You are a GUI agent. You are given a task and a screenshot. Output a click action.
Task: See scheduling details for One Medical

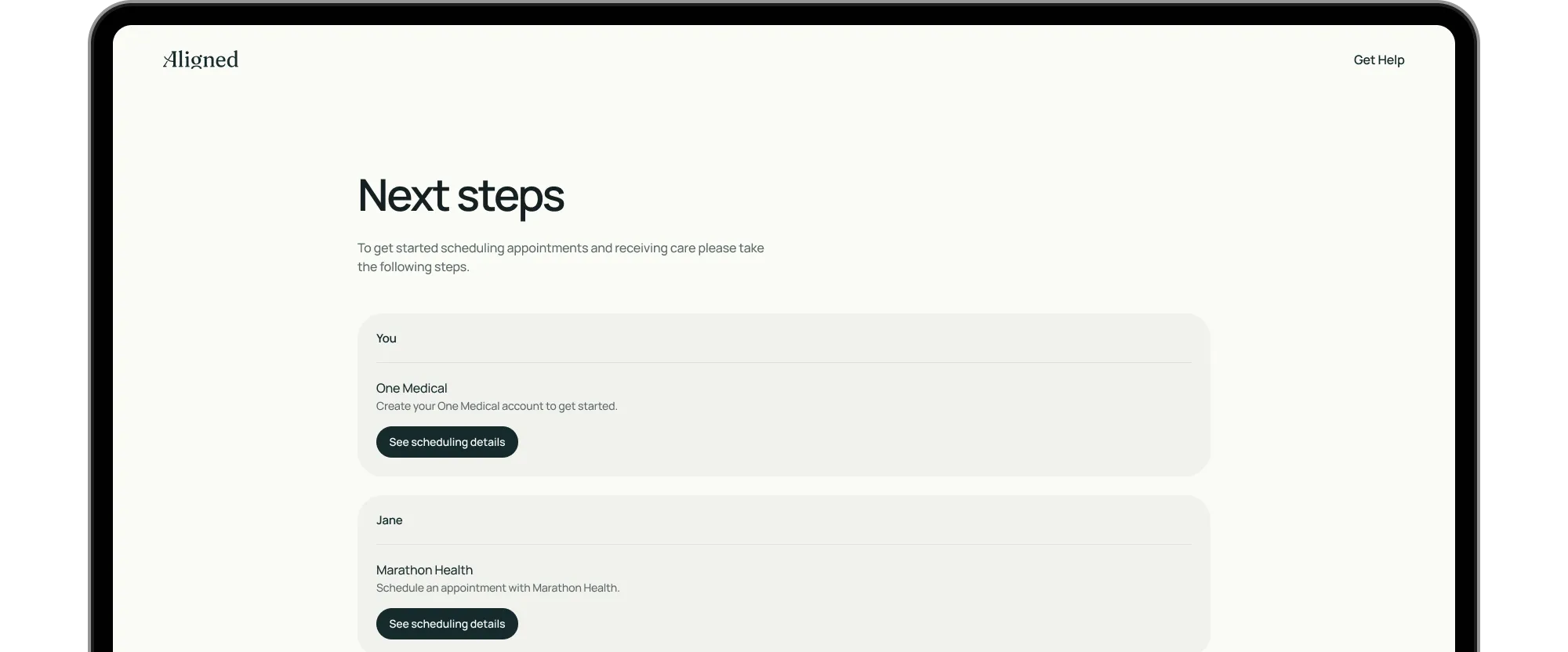(x=447, y=442)
